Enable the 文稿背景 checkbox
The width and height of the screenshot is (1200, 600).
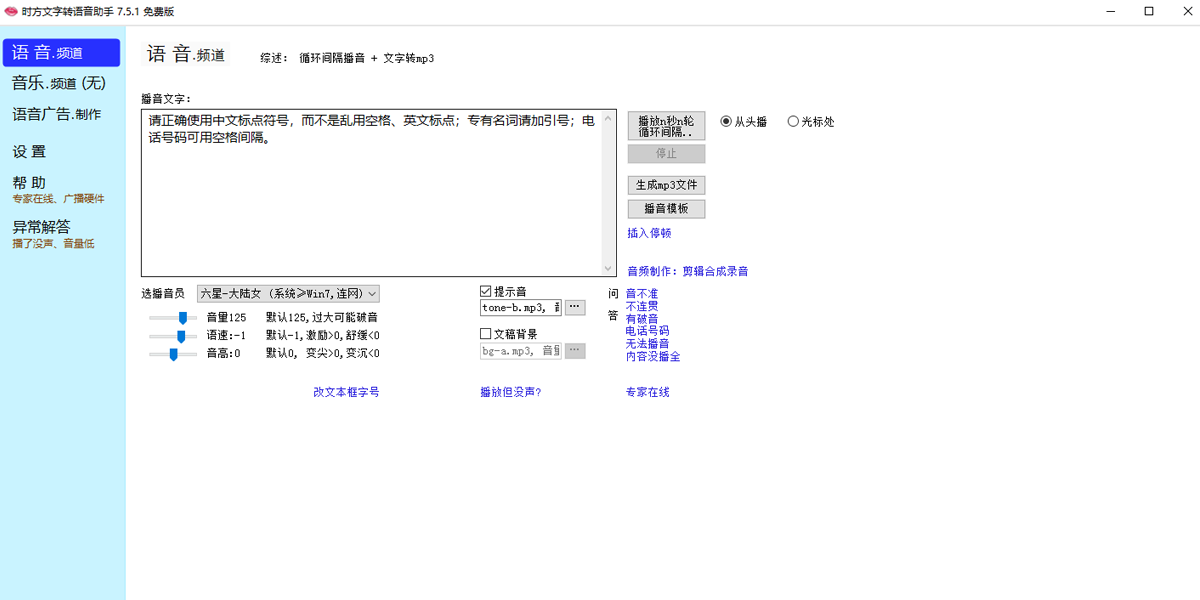point(486,334)
